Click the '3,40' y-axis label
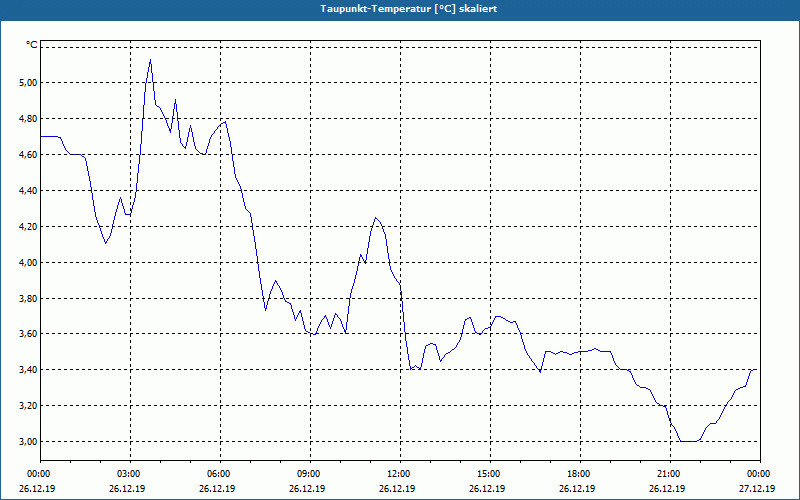Screen dimensions: 800x500 click(29, 370)
